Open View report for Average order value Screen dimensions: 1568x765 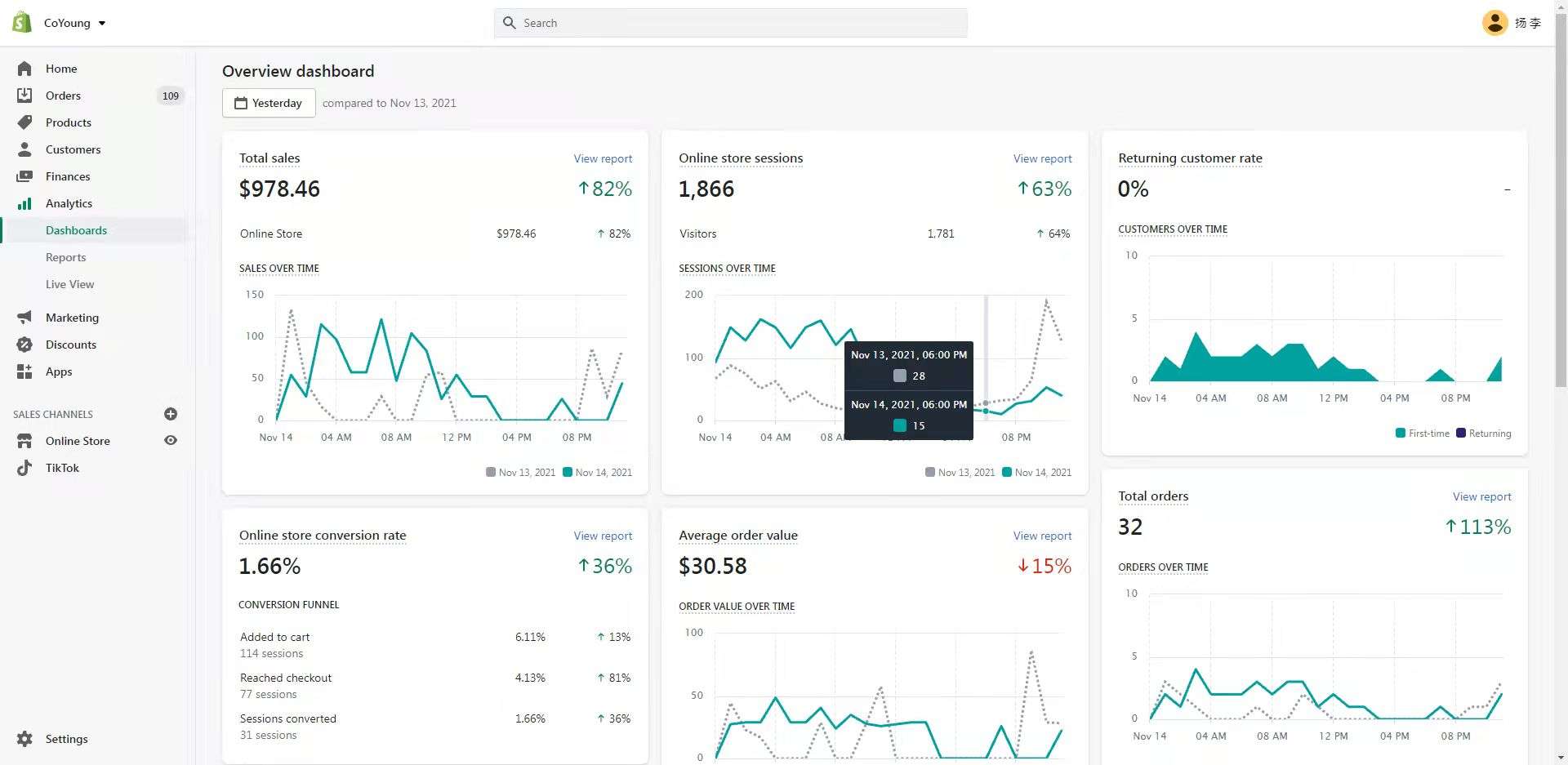[1042, 536]
